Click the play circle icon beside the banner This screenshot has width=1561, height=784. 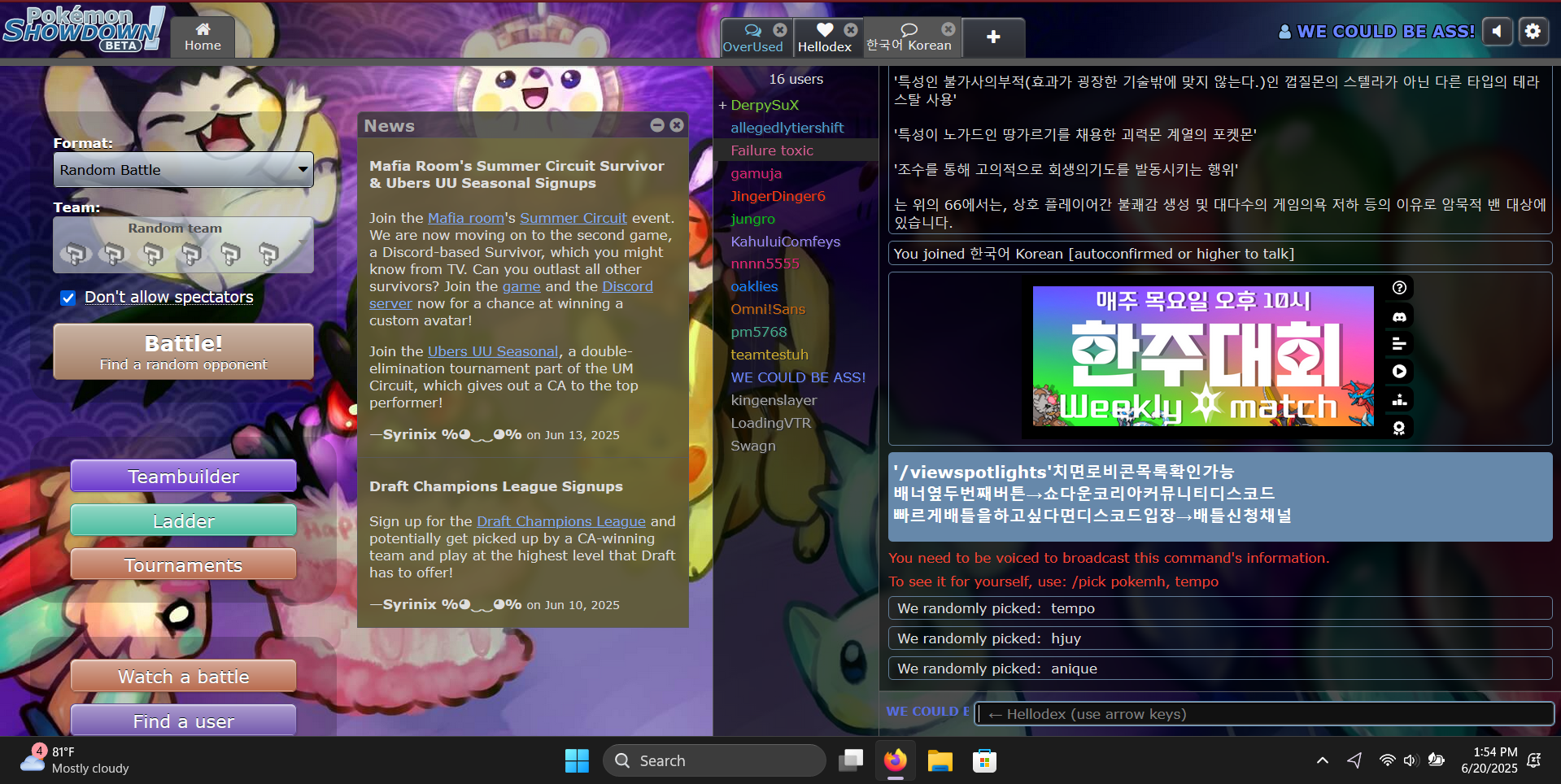pos(1399,372)
